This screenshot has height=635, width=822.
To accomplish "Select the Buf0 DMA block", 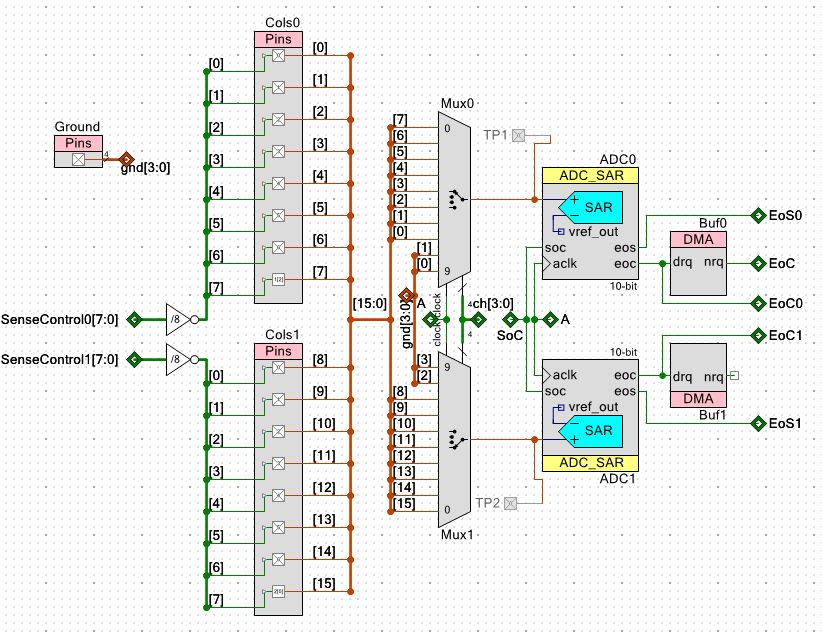I will pos(698,265).
